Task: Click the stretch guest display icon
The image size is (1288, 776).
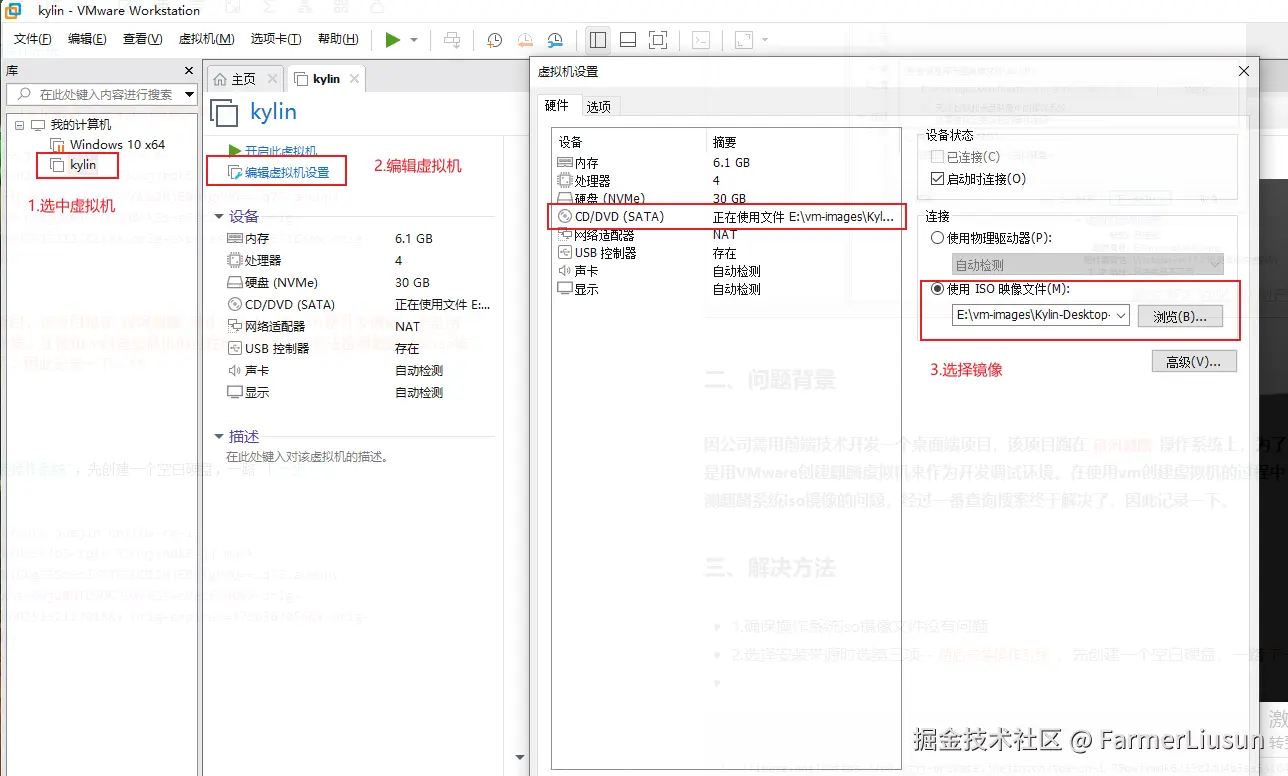Action: click(743, 40)
